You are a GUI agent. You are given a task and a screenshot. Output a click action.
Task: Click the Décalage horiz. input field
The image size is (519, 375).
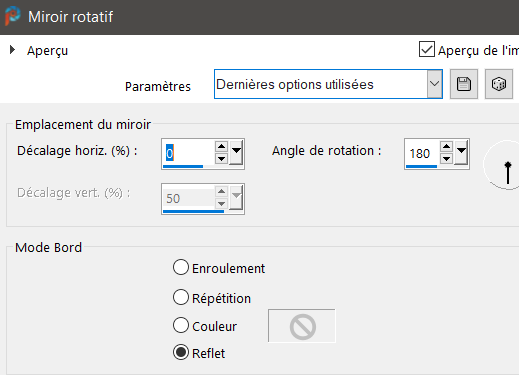[x=188, y=153]
